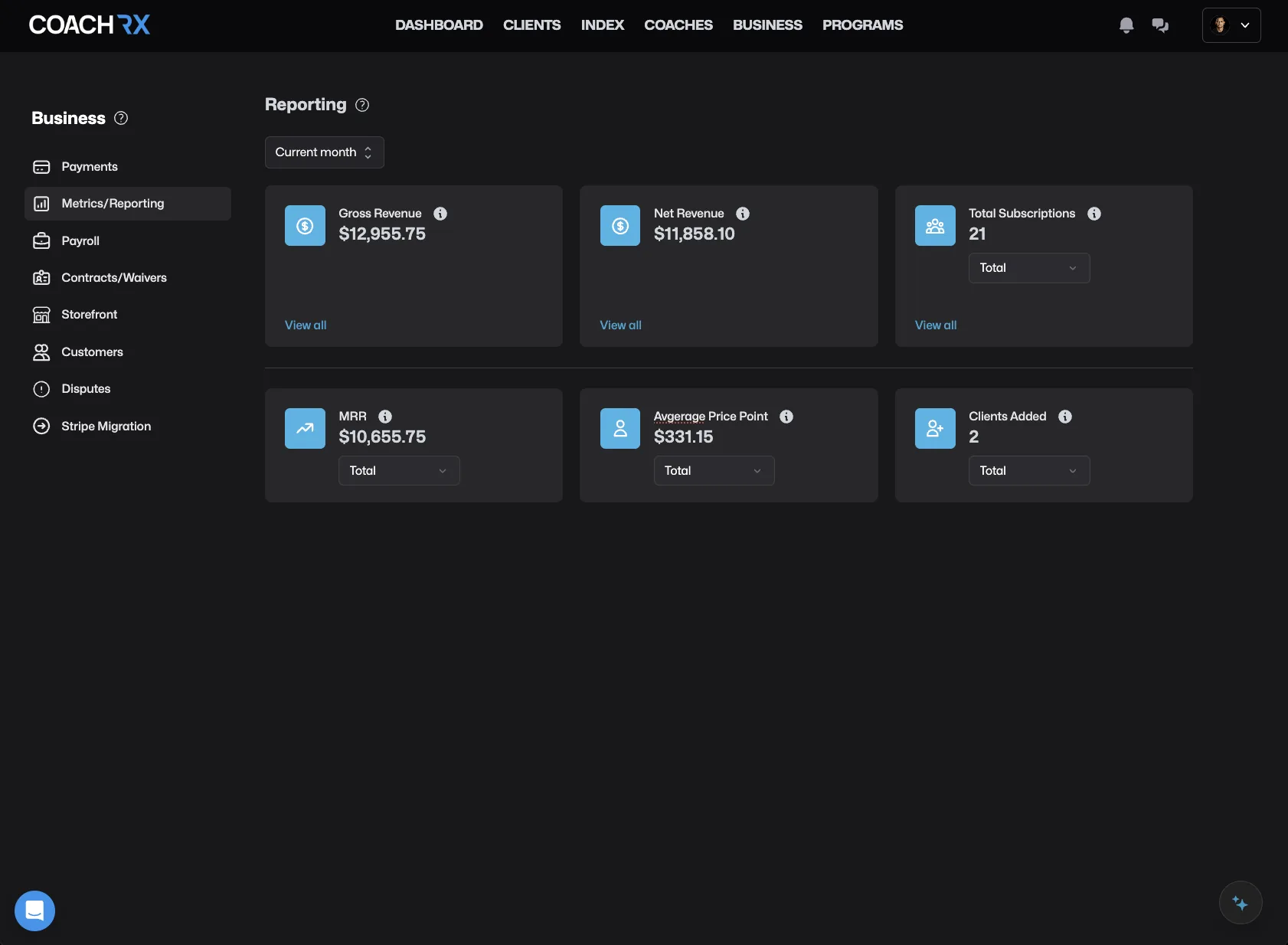Click the Gross Revenue dollar icon
Viewport: 1288px width, 945px height.
(x=305, y=226)
